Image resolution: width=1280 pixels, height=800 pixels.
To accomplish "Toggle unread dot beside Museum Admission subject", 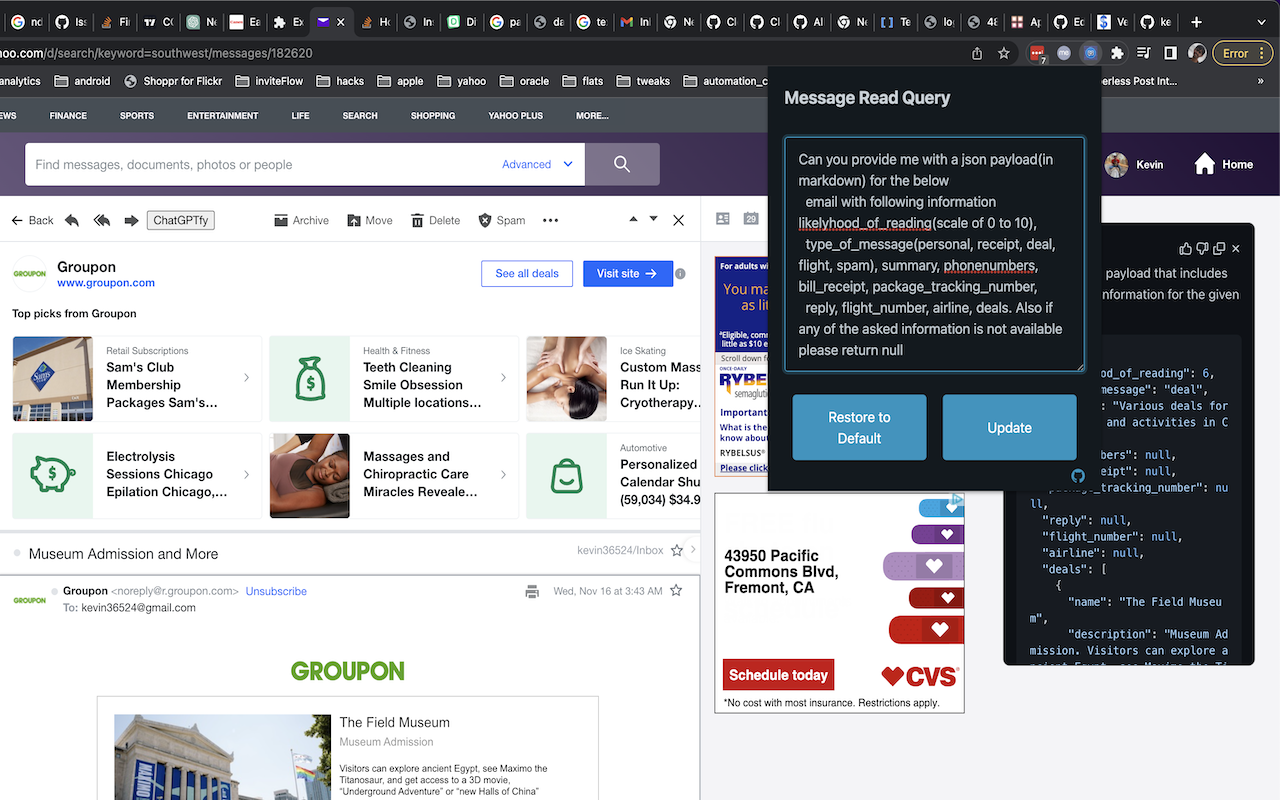I will 17,553.
